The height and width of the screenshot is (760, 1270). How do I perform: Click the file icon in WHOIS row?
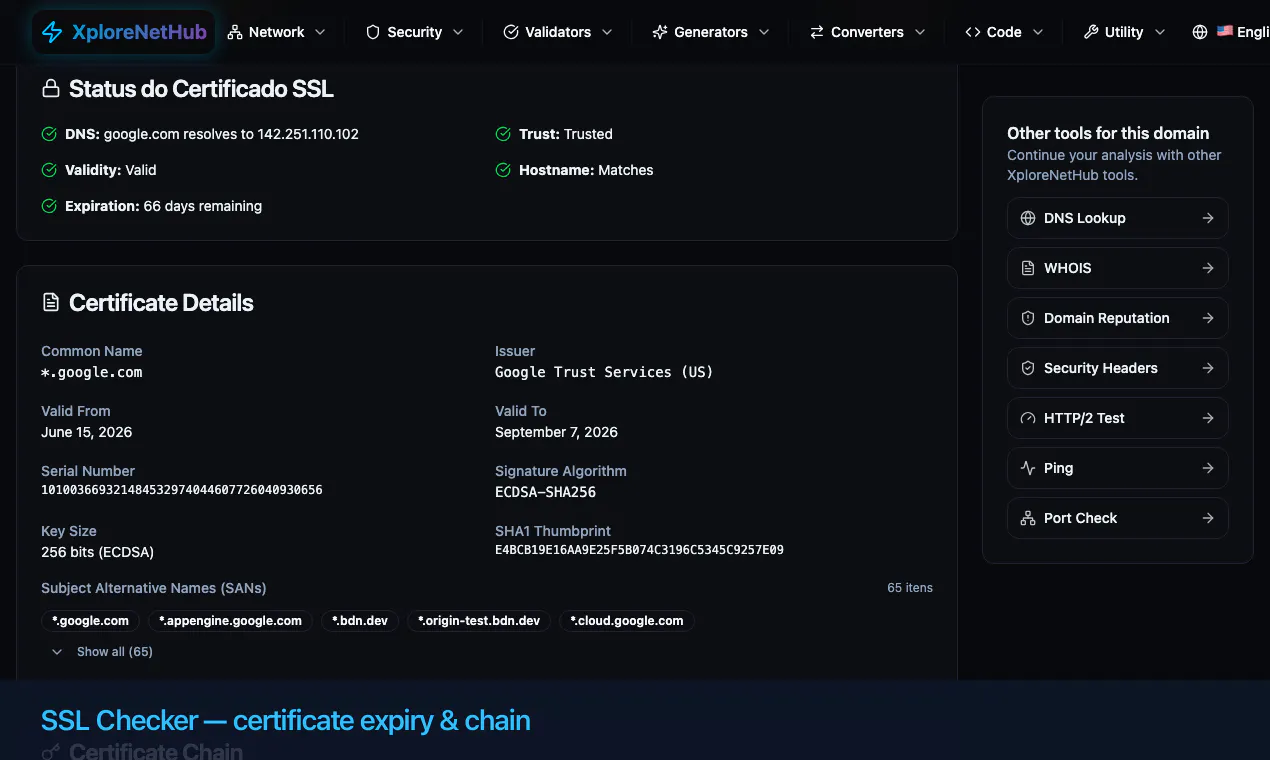[x=1028, y=268]
